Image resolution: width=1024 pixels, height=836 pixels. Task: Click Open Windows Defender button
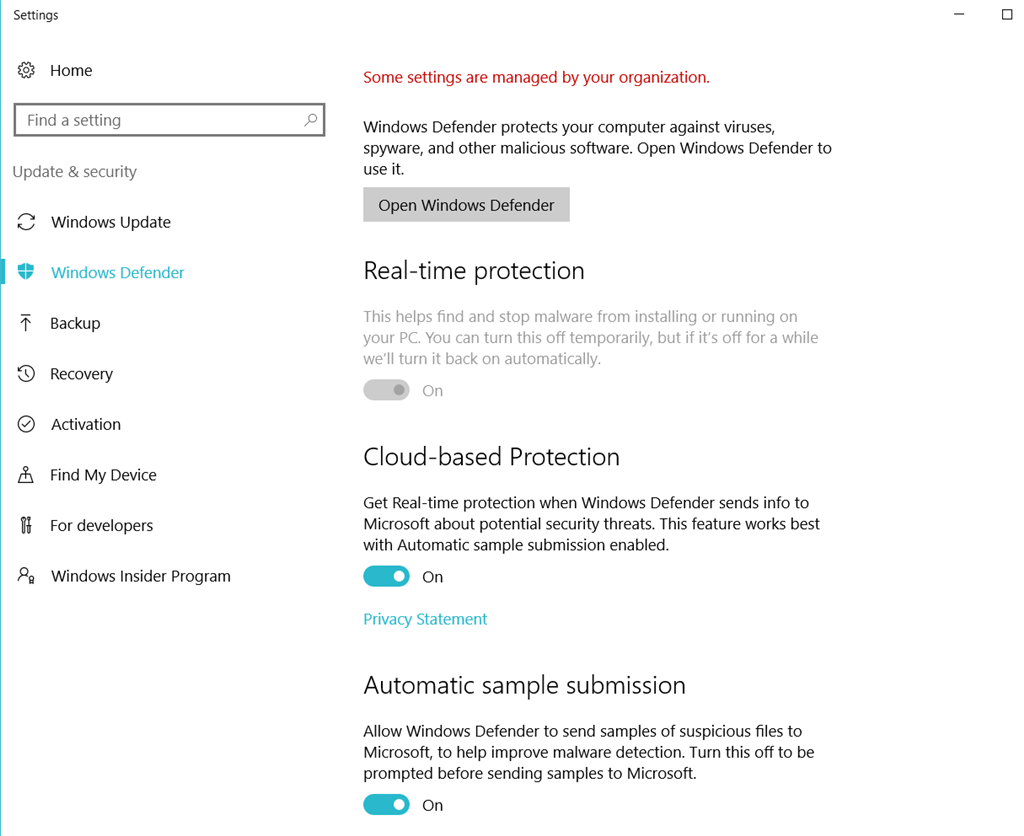pyautogui.click(x=466, y=205)
